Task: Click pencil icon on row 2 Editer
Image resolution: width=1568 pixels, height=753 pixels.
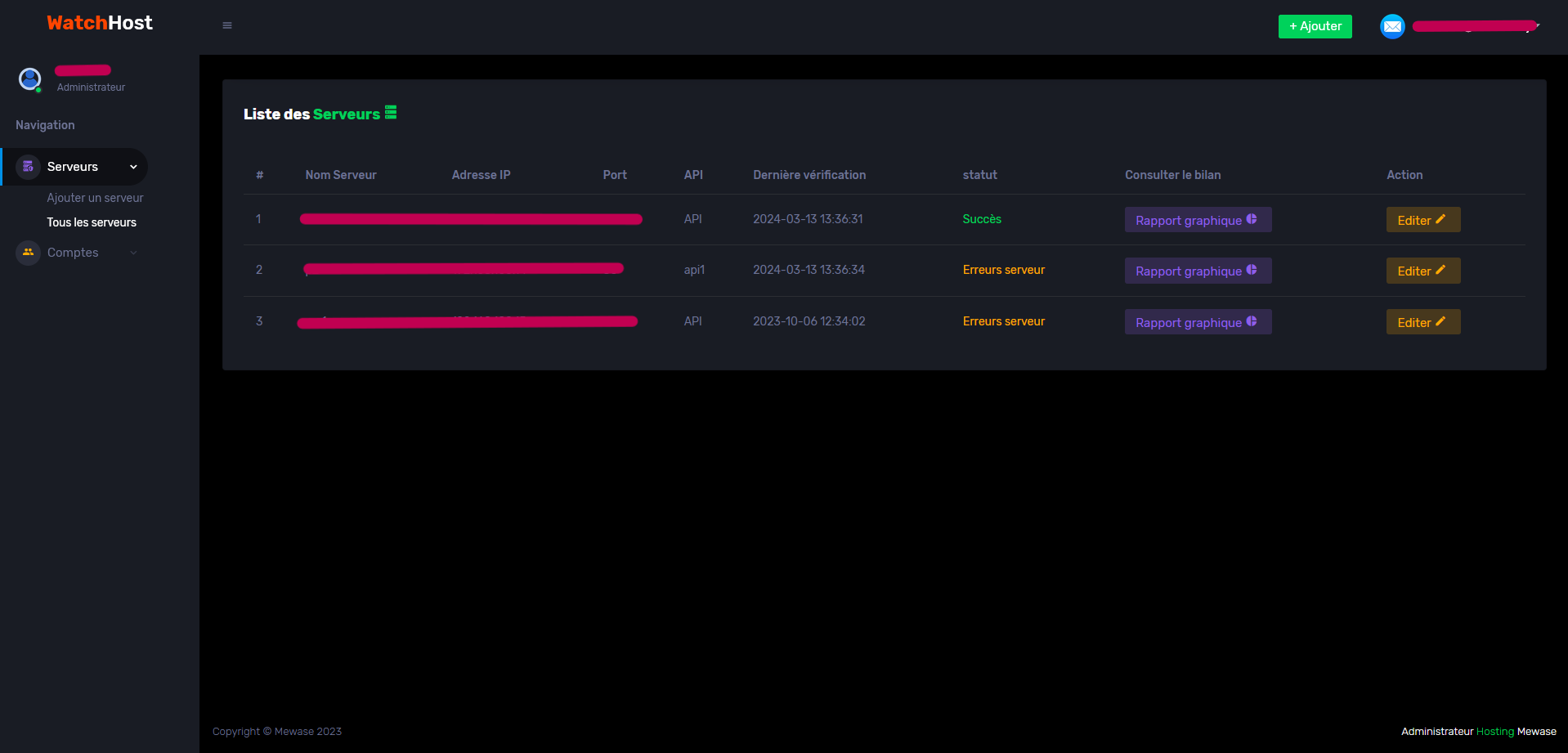Action: (x=1440, y=271)
